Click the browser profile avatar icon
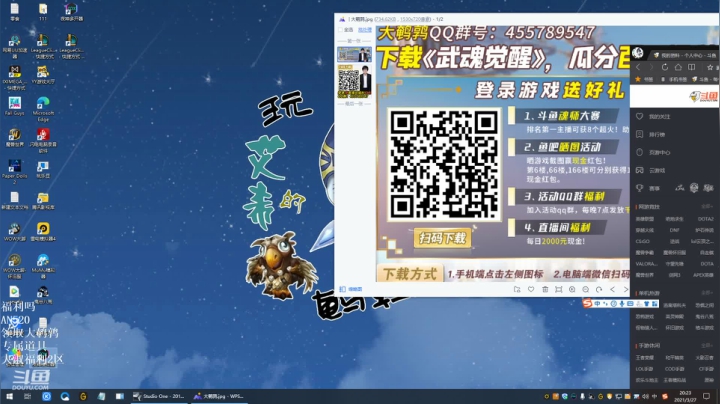Screen dimensions: 720x404 click(637, 54)
